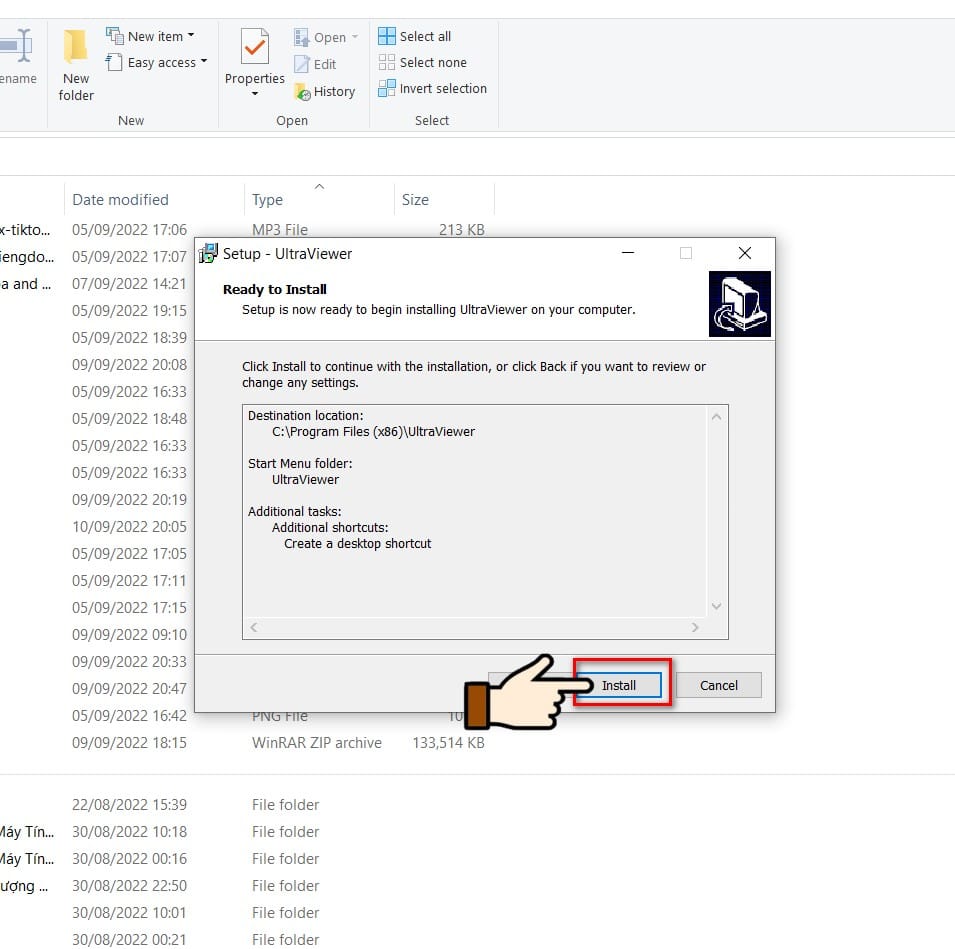The height and width of the screenshot is (949, 955).
Task: Sort by the Type column header
Action: pyautogui.click(x=267, y=200)
